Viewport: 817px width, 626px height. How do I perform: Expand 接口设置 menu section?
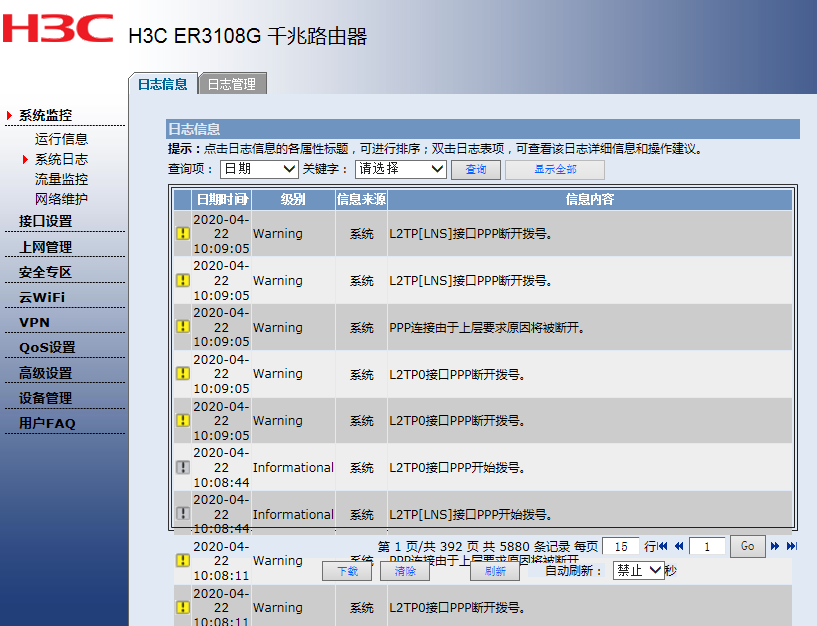(45, 221)
